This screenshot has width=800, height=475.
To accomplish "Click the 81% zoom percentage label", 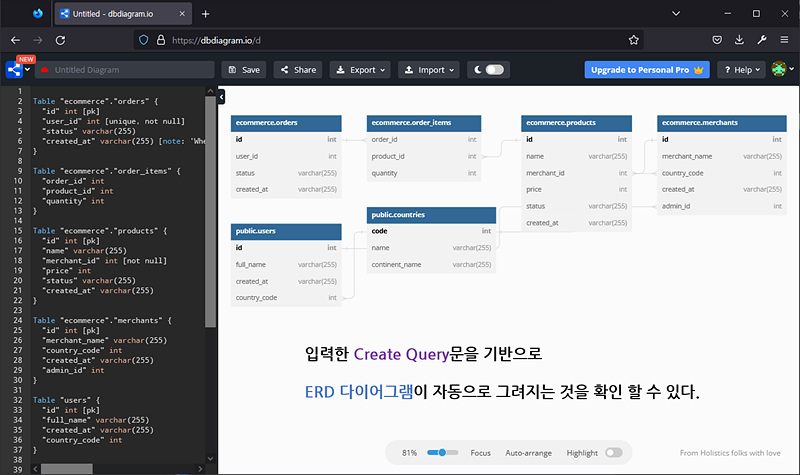I will [409, 453].
